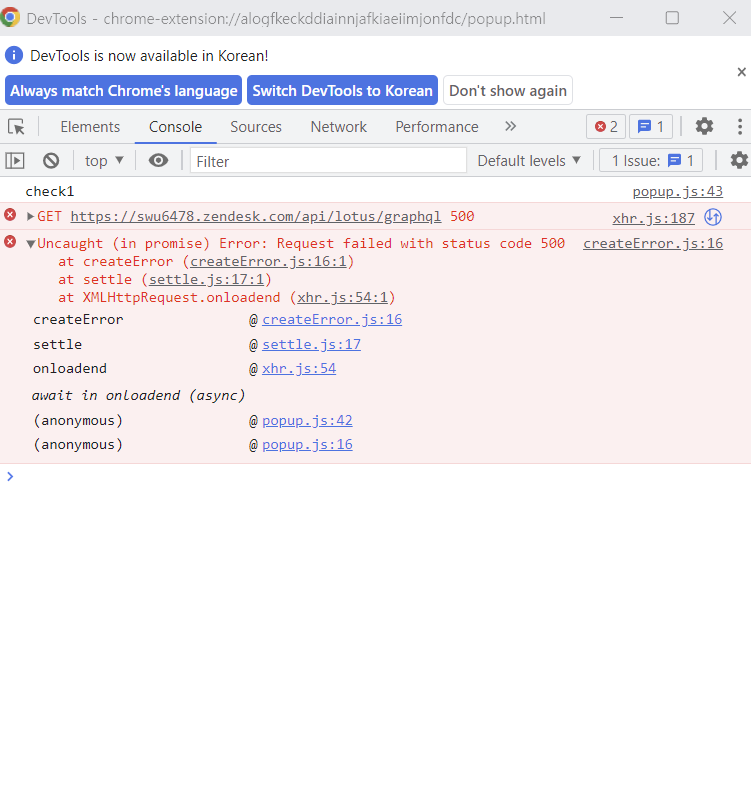
Task: Focus the console Filter input
Action: tap(328, 161)
